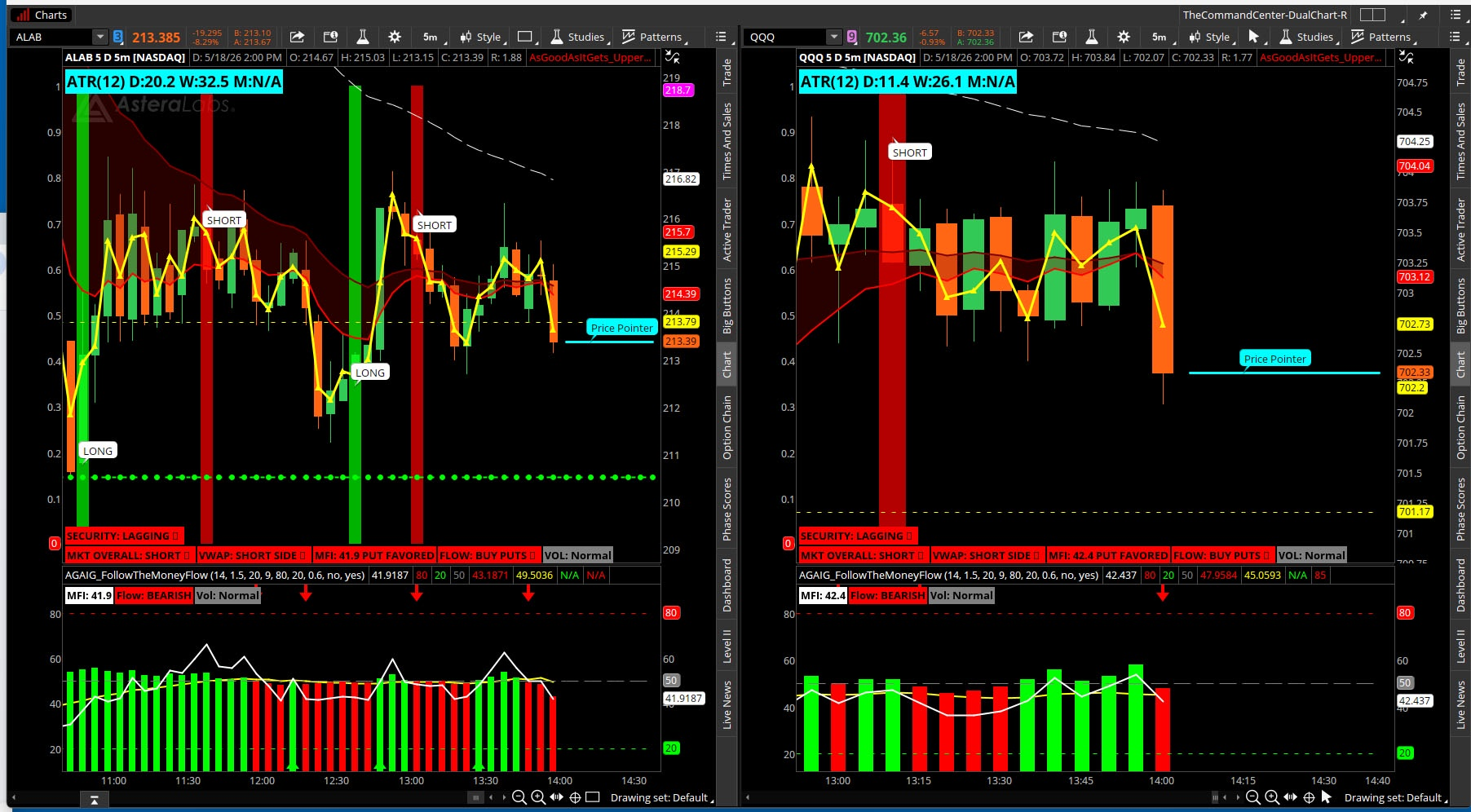Click the blue link color 3 badge
The image size is (1471, 812).
pos(118,37)
